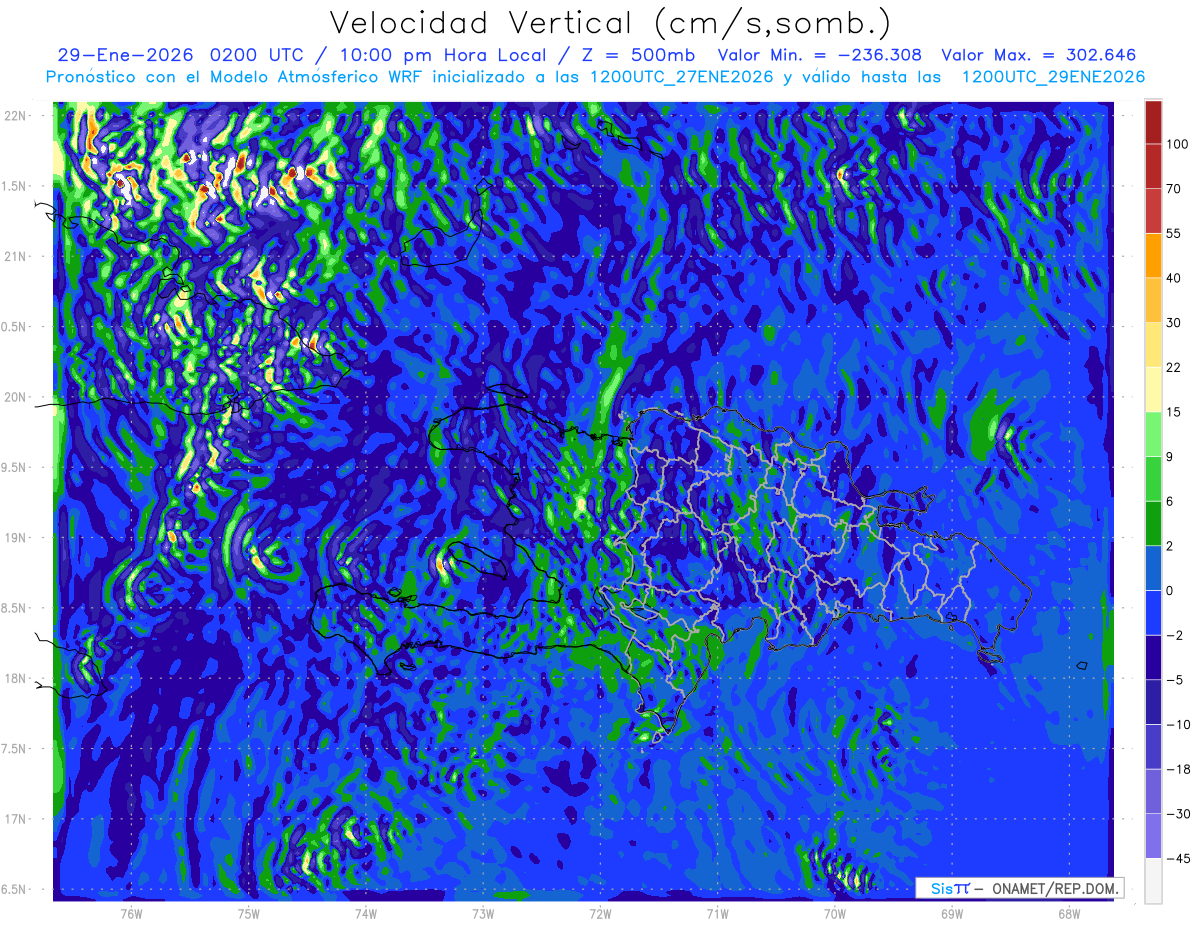Pick the pale yellow swatch between 15 and 22

(1153, 389)
